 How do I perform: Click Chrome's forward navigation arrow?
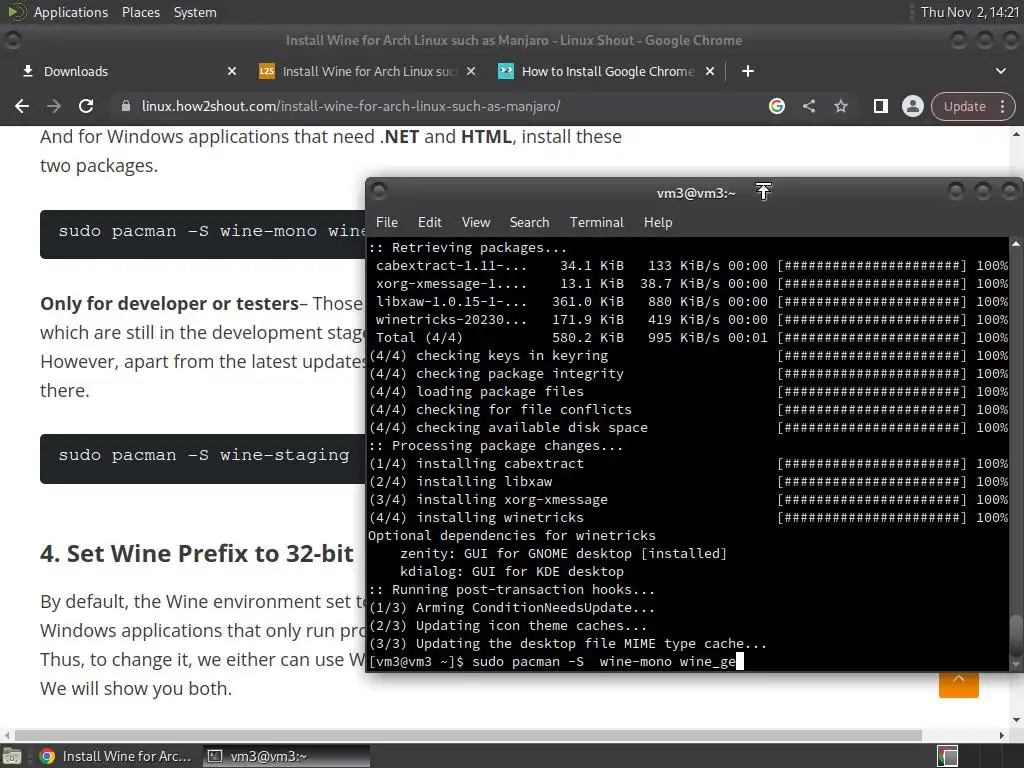[x=54, y=106]
